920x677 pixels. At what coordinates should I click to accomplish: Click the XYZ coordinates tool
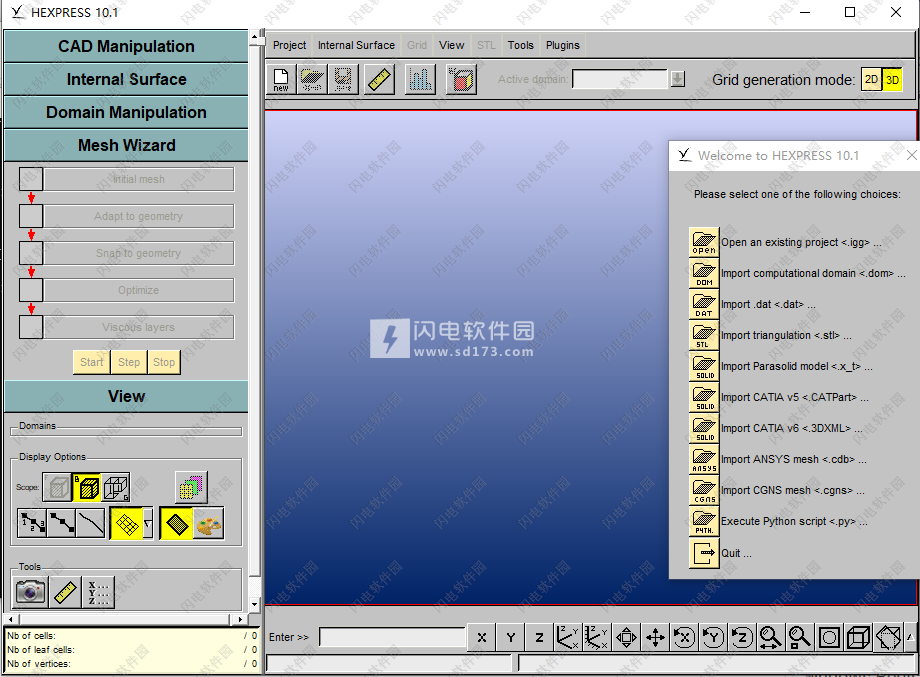[x=98, y=591]
